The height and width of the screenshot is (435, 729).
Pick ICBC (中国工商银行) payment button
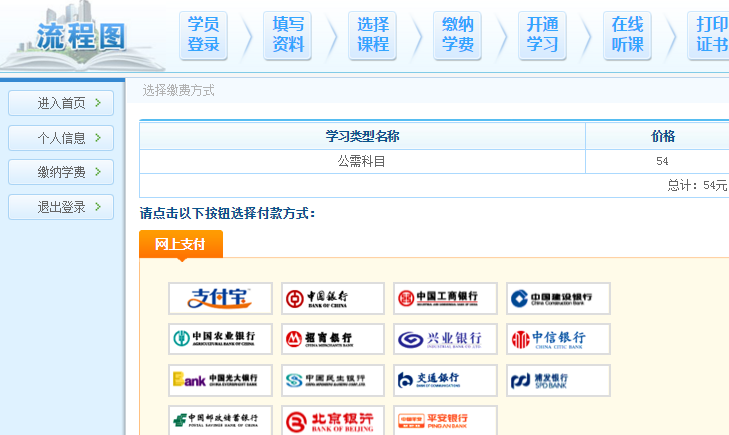(445, 298)
